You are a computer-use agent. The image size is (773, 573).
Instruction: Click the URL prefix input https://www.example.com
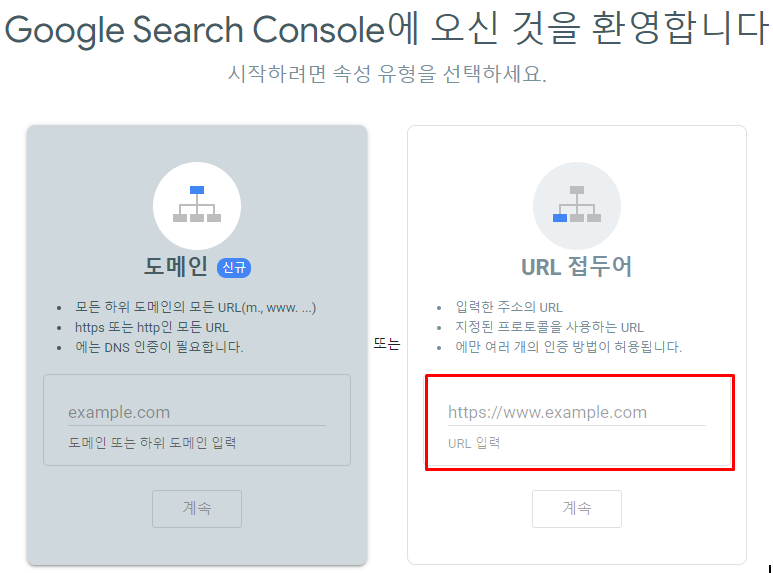577,412
